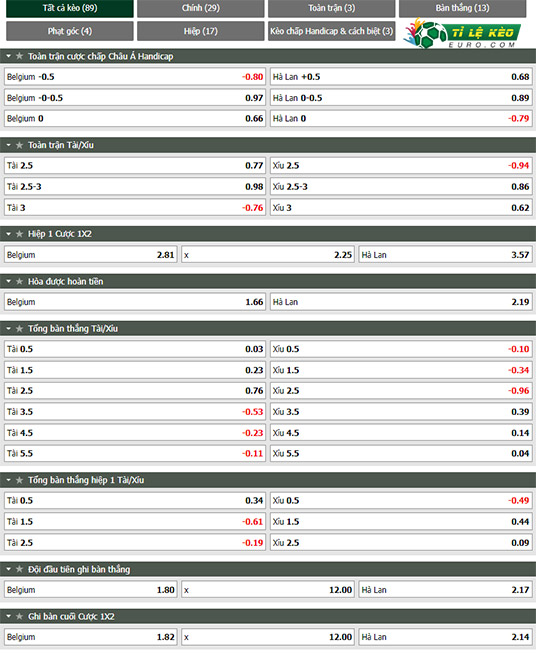This screenshot has width=536, height=655.
Task: Switch to the Chính (29) tab
Action: point(201,8)
